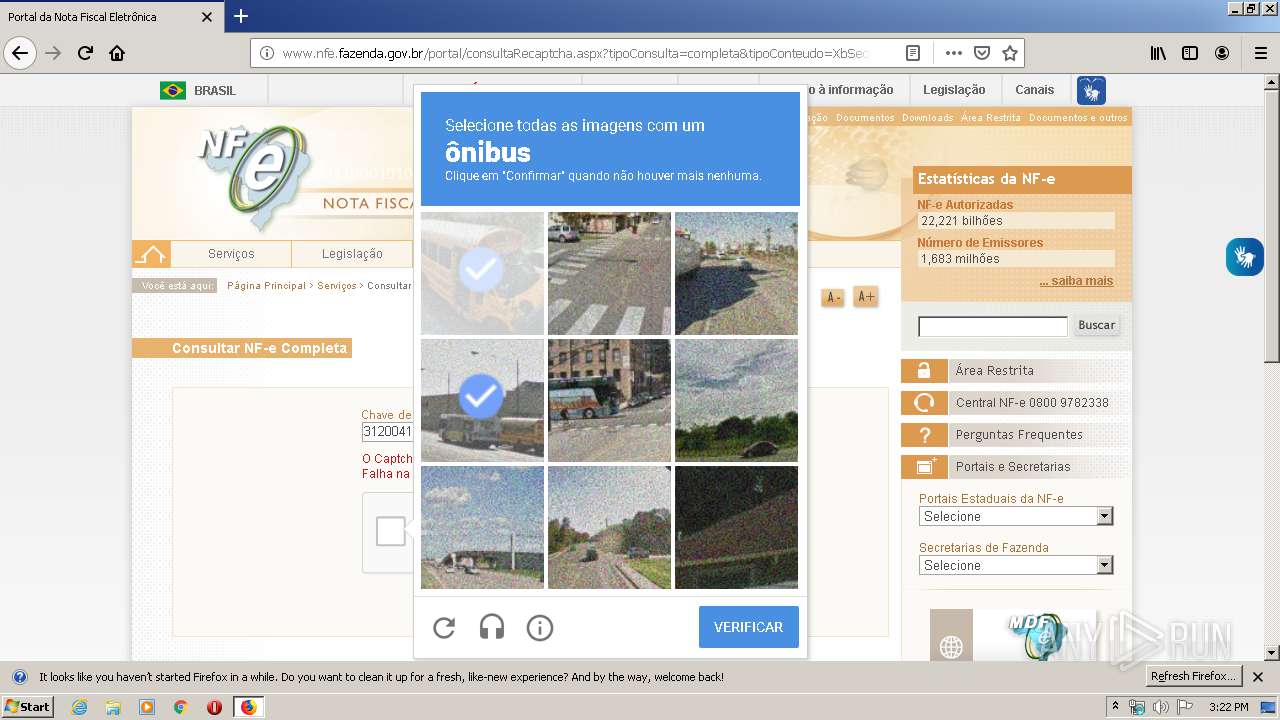
Task: Deselect the checked city bus tile
Action: click(x=482, y=400)
